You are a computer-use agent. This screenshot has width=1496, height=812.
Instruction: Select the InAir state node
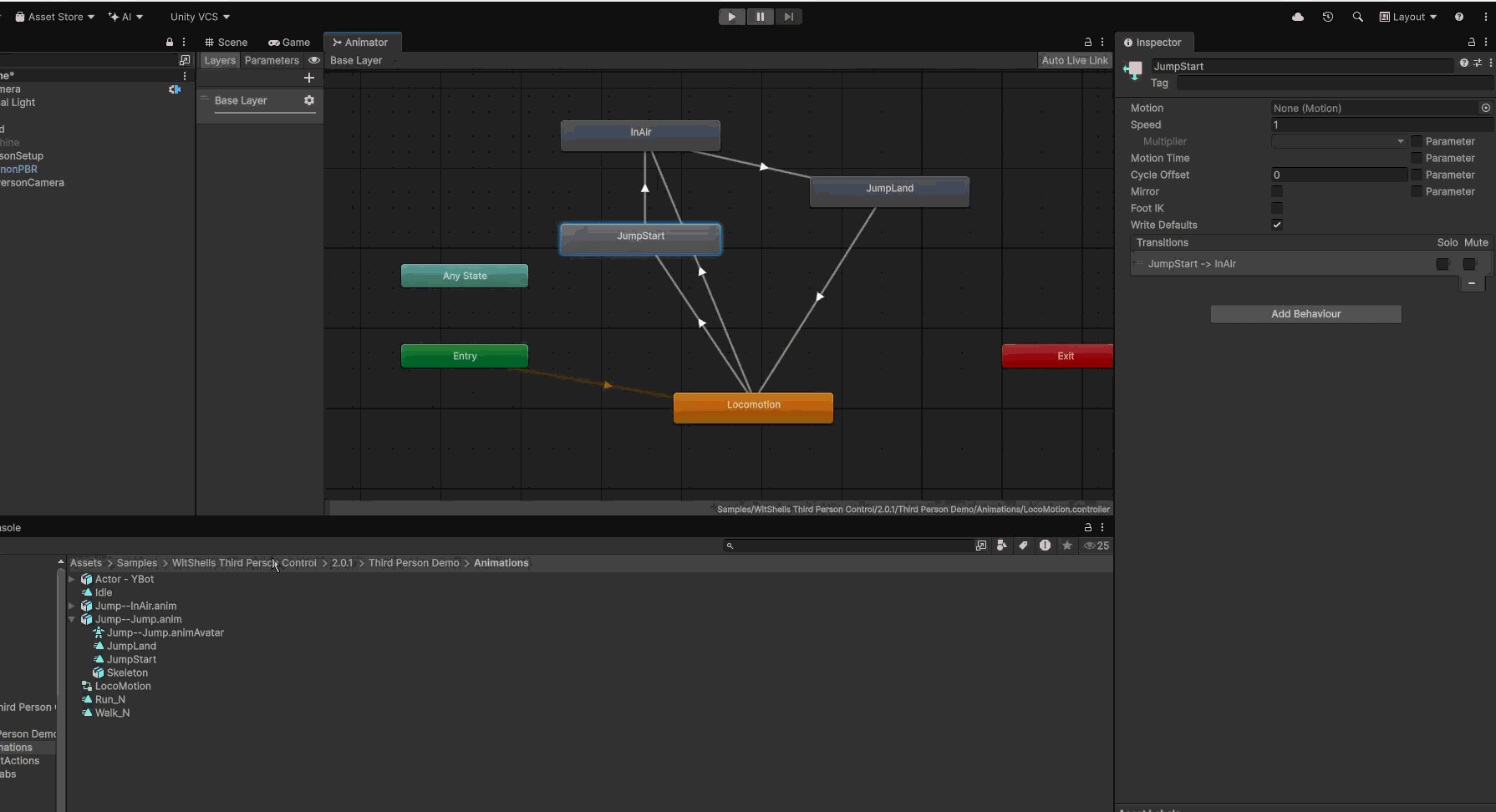point(640,134)
